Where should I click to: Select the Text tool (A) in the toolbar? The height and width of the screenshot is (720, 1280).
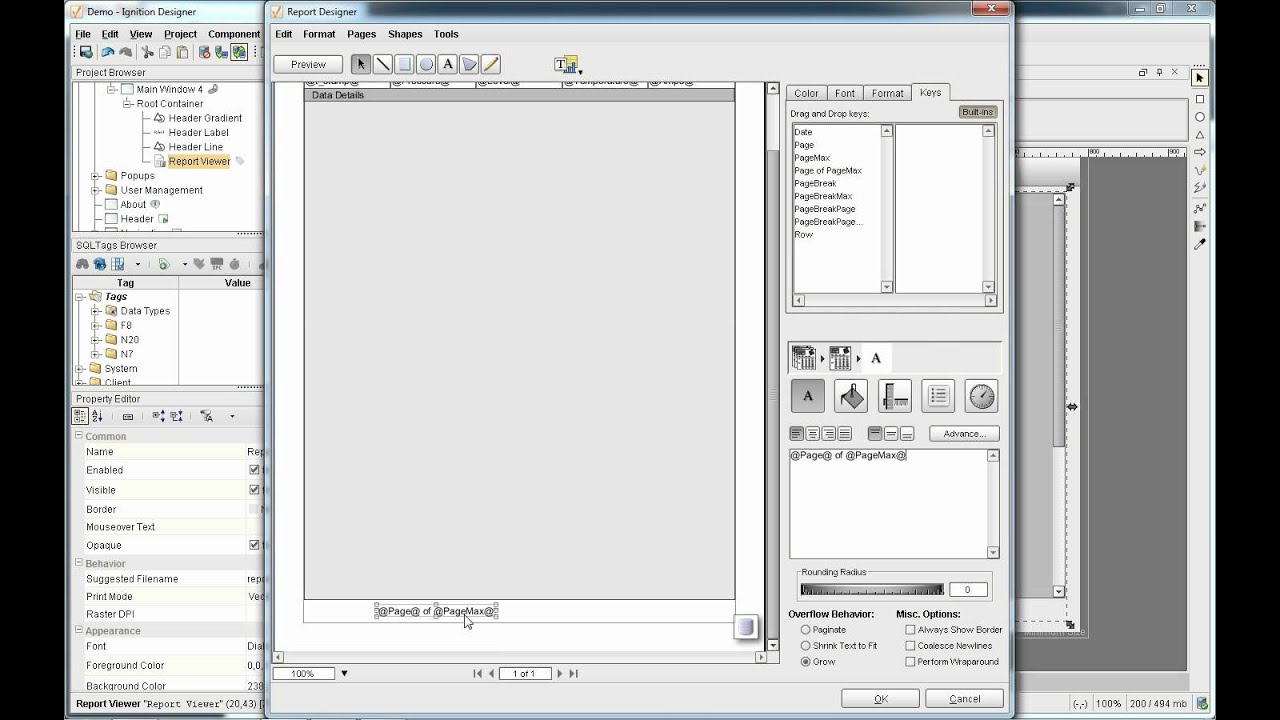click(x=447, y=64)
